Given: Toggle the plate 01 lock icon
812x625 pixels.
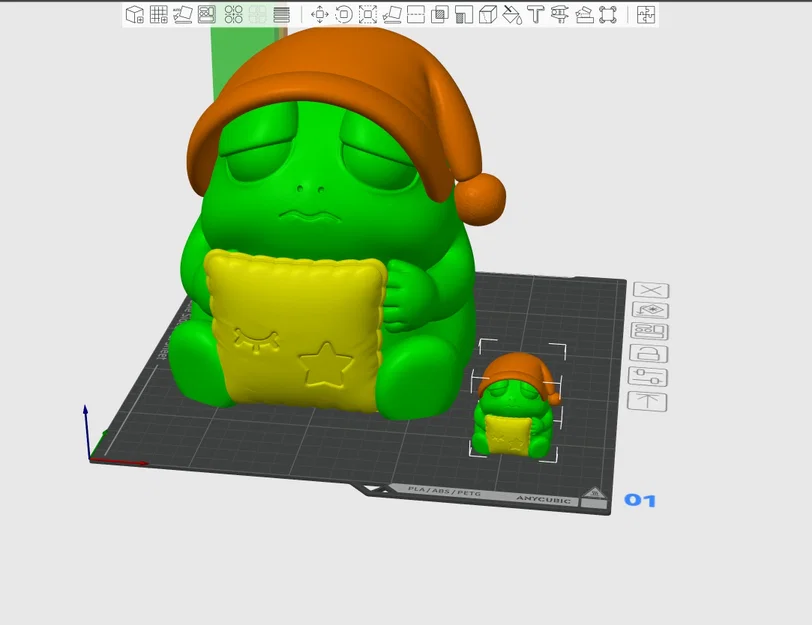Looking at the screenshot, I should pos(649,353).
